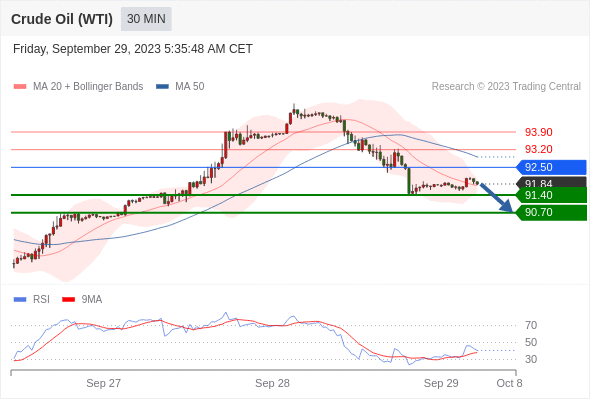
Task: Toggle the RSI legend entry
Action: coord(31,300)
